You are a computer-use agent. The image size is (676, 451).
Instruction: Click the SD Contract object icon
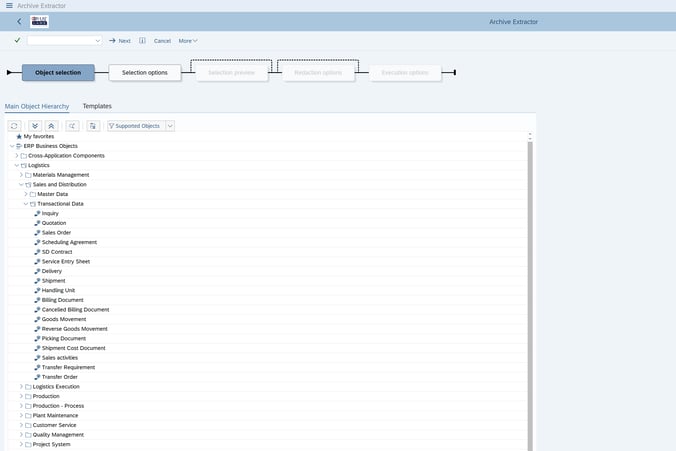point(37,252)
